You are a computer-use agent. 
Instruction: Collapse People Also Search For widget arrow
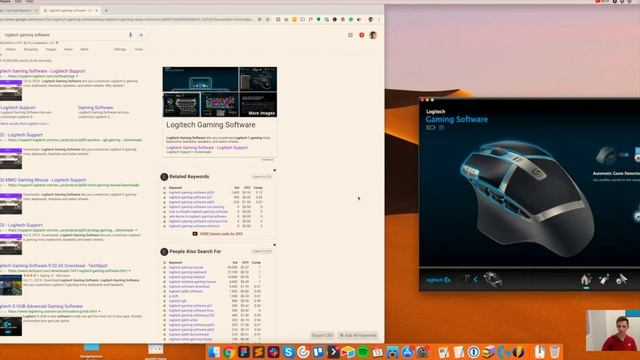274,245
